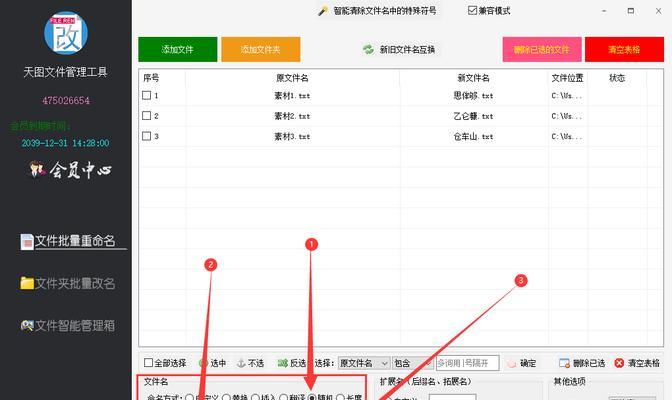672x400 pixels.
Task: Click the anchor 不选 icon
Action: 241,363
